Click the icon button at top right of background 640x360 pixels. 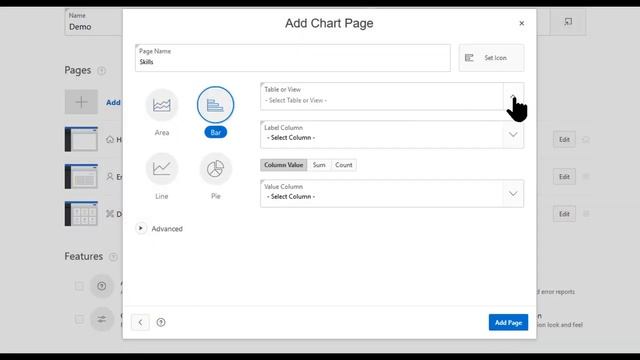568,22
